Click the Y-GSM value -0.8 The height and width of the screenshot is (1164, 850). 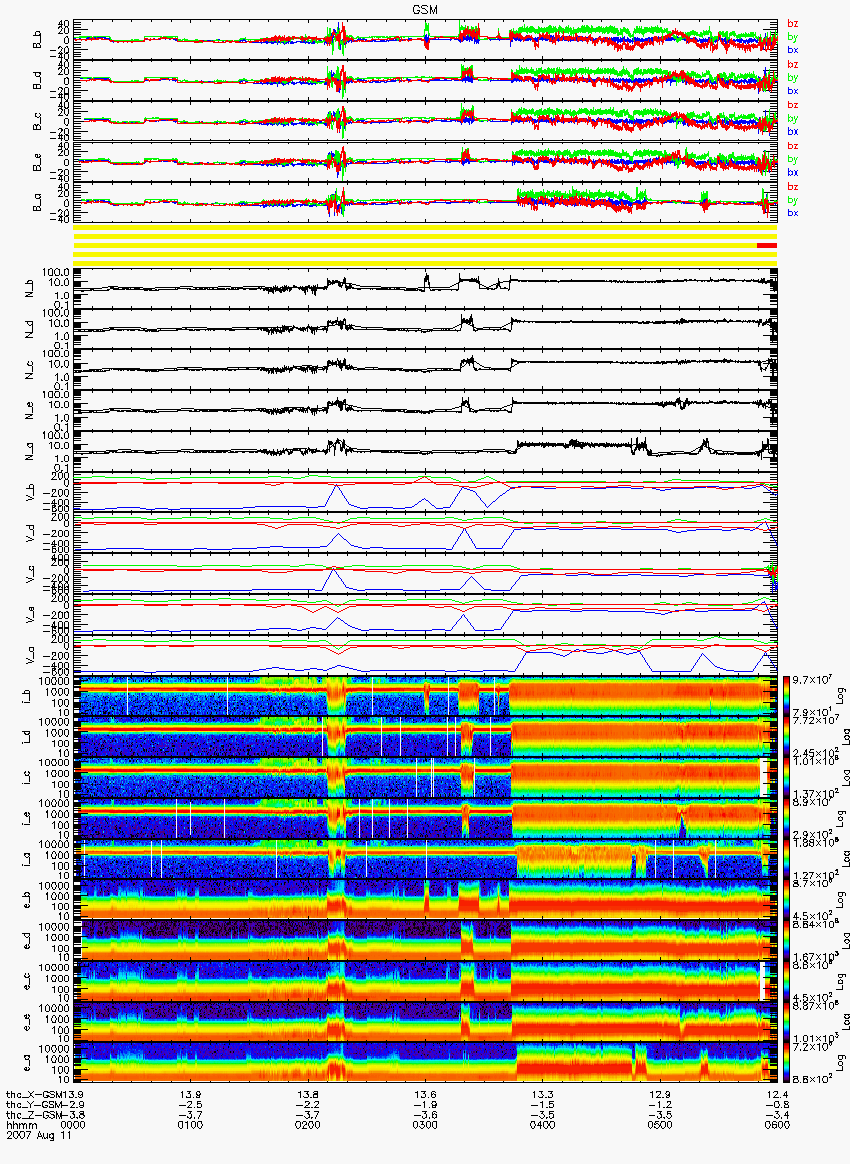click(777, 1105)
